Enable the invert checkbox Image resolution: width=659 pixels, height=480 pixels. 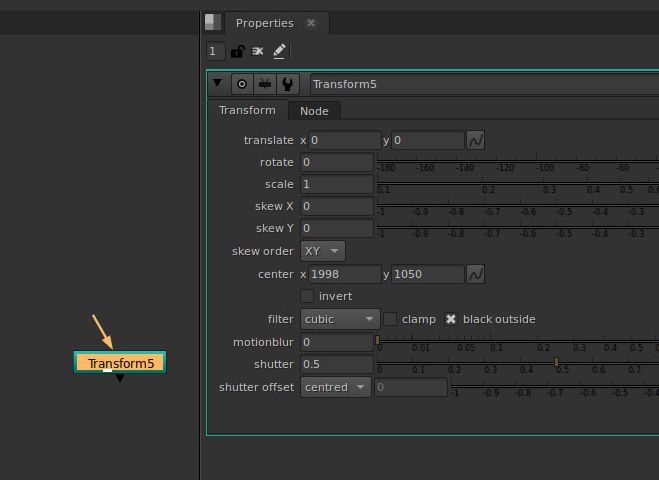pos(307,296)
